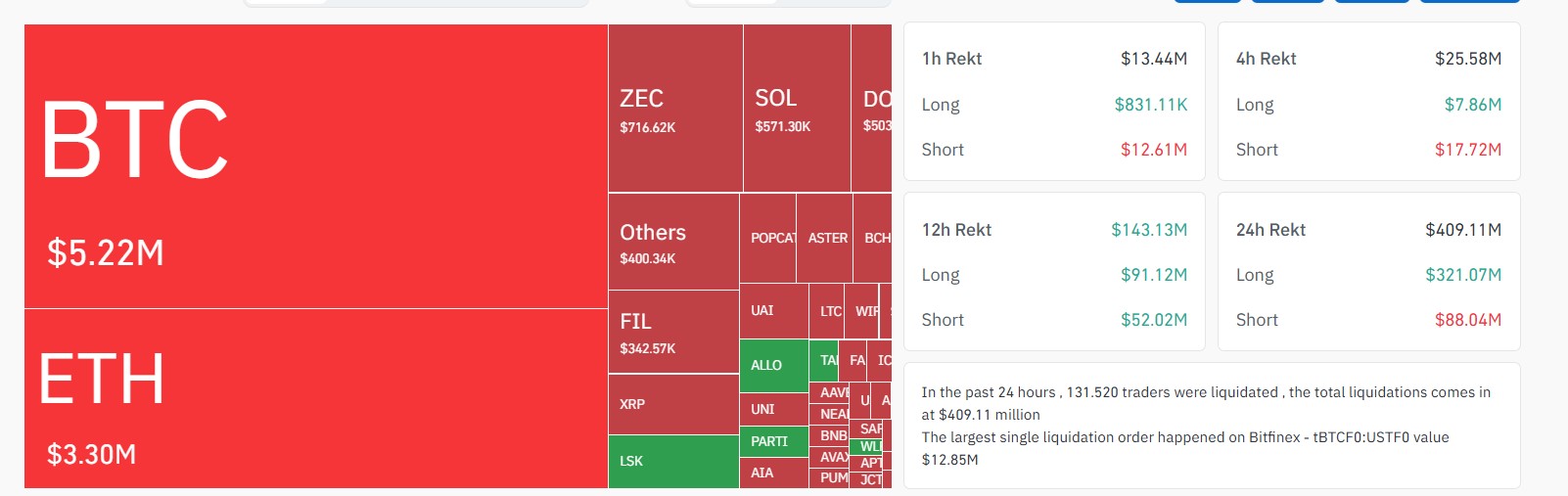1568x496 pixels.
Task: Select the POPCAT block in the heatmap
Action: pos(768,238)
